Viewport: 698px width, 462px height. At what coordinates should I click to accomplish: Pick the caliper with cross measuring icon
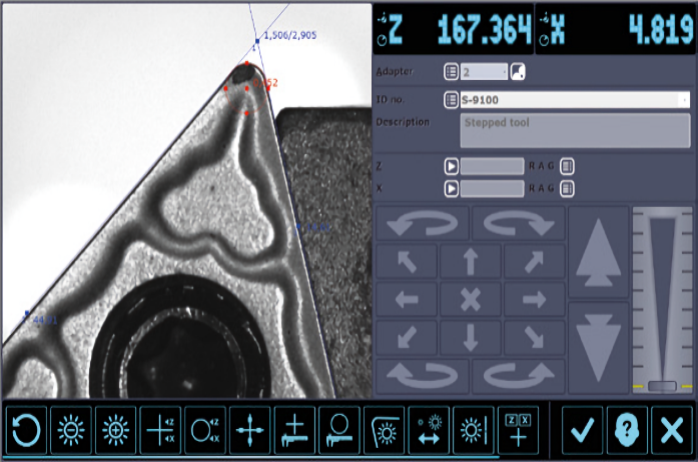(x=294, y=430)
